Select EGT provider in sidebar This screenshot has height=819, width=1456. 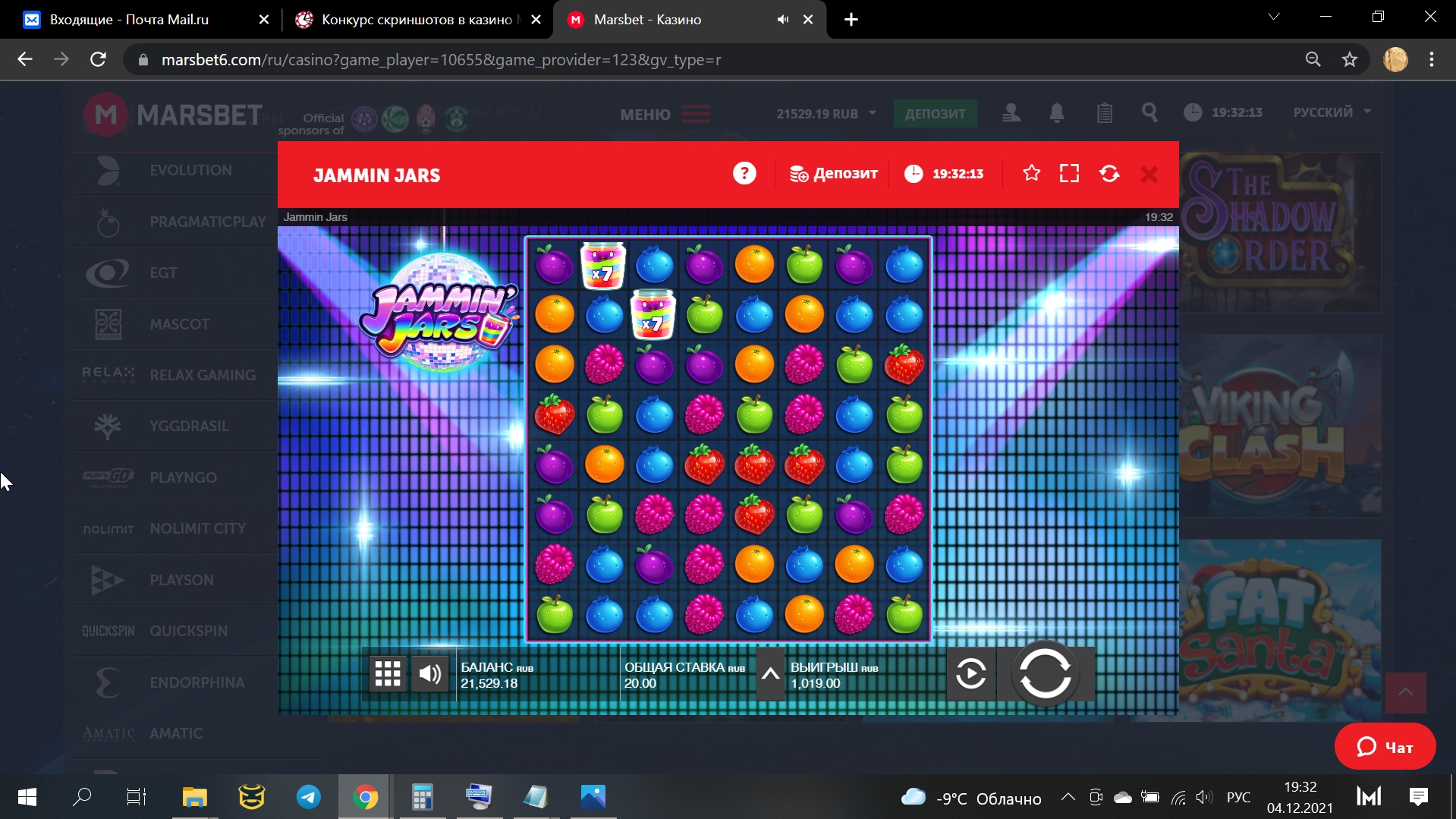point(175,272)
